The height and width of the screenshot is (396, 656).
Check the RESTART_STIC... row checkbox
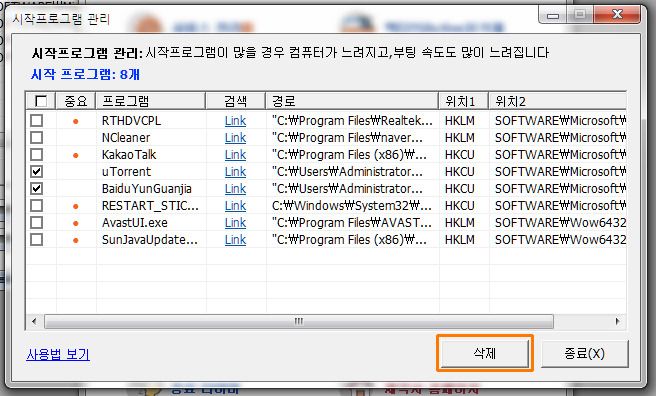click(36, 206)
